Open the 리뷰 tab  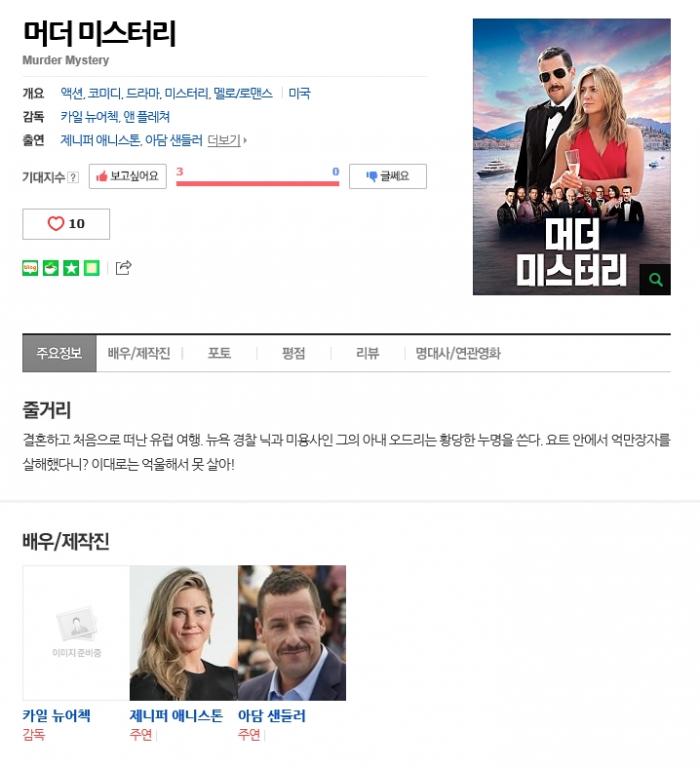[367, 353]
